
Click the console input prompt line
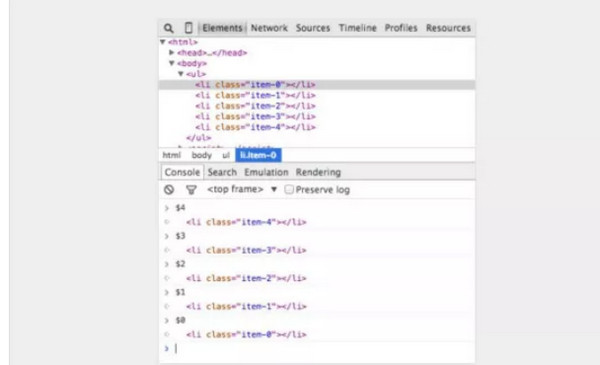point(317,349)
